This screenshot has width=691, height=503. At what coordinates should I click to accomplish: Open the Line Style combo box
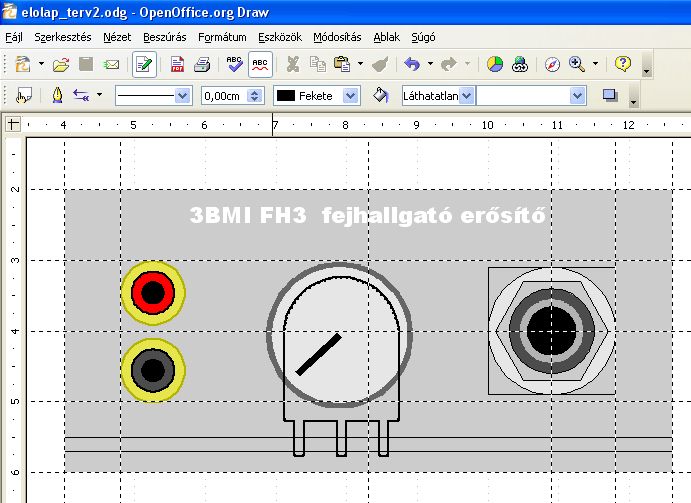point(154,96)
